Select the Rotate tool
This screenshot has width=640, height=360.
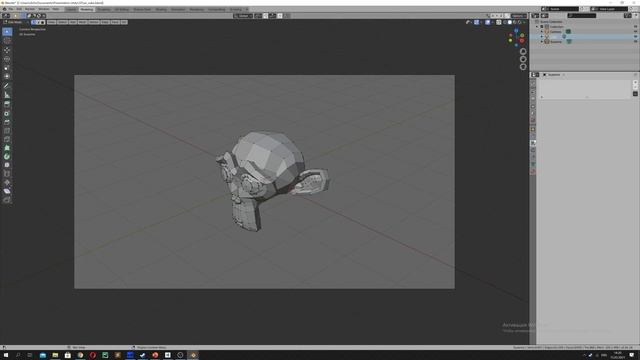(7, 59)
